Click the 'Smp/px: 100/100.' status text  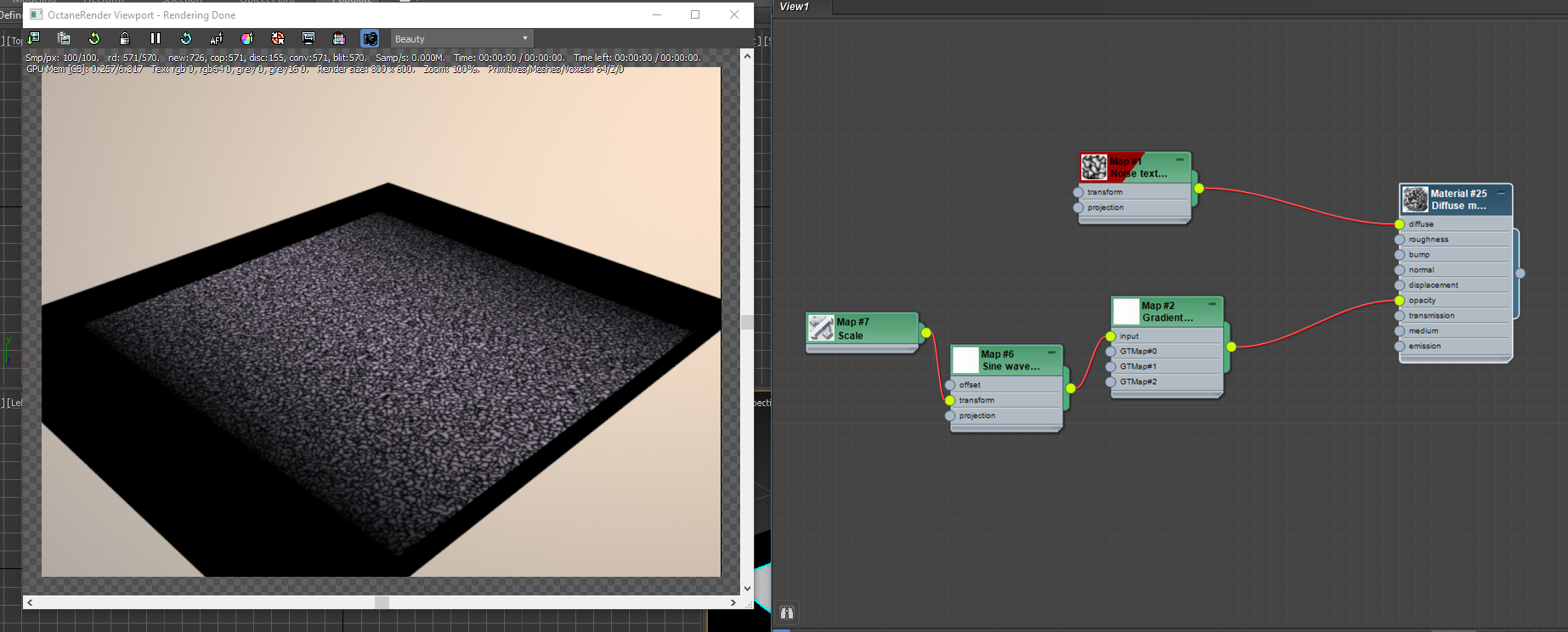tap(62, 58)
